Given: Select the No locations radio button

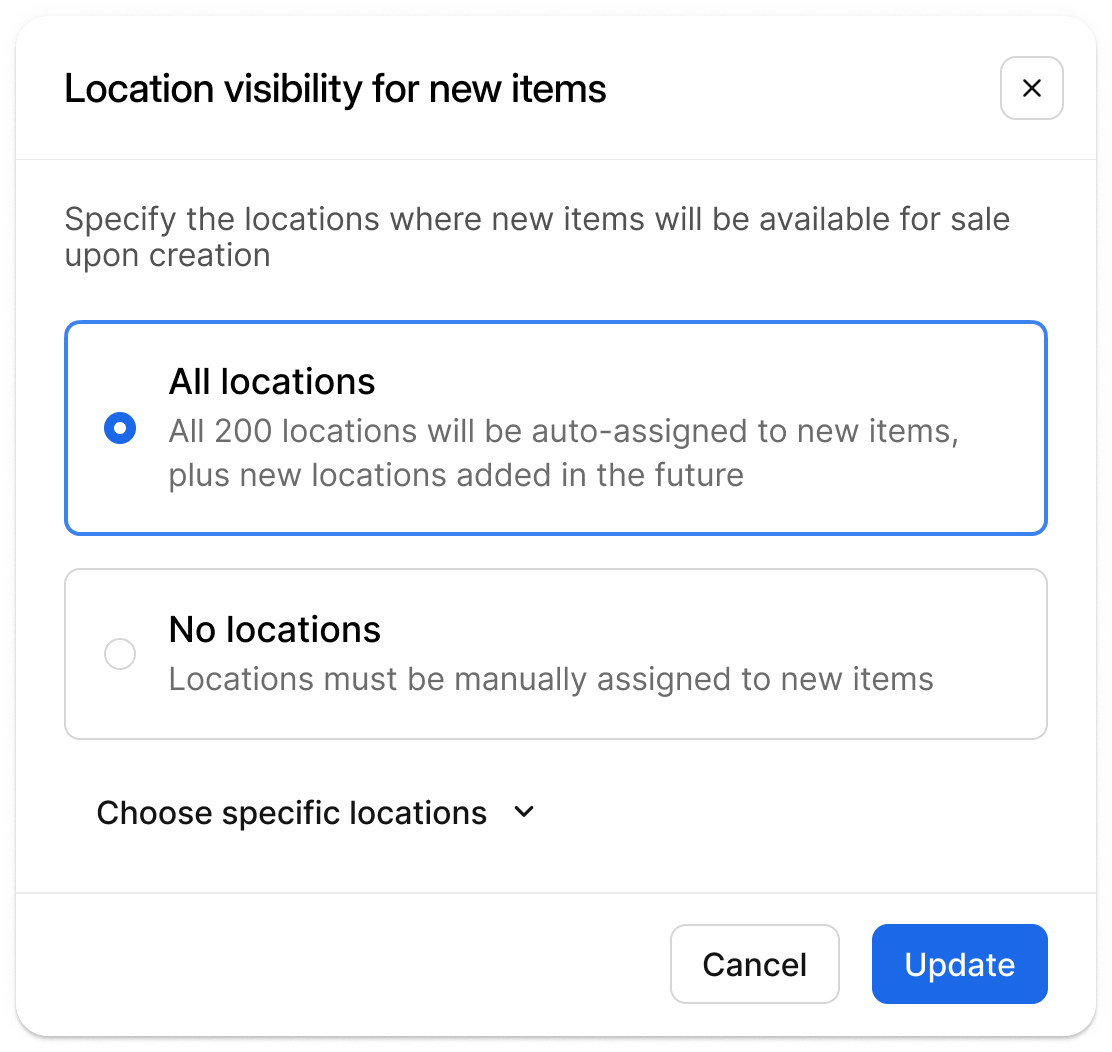Looking at the screenshot, I should (120, 655).
